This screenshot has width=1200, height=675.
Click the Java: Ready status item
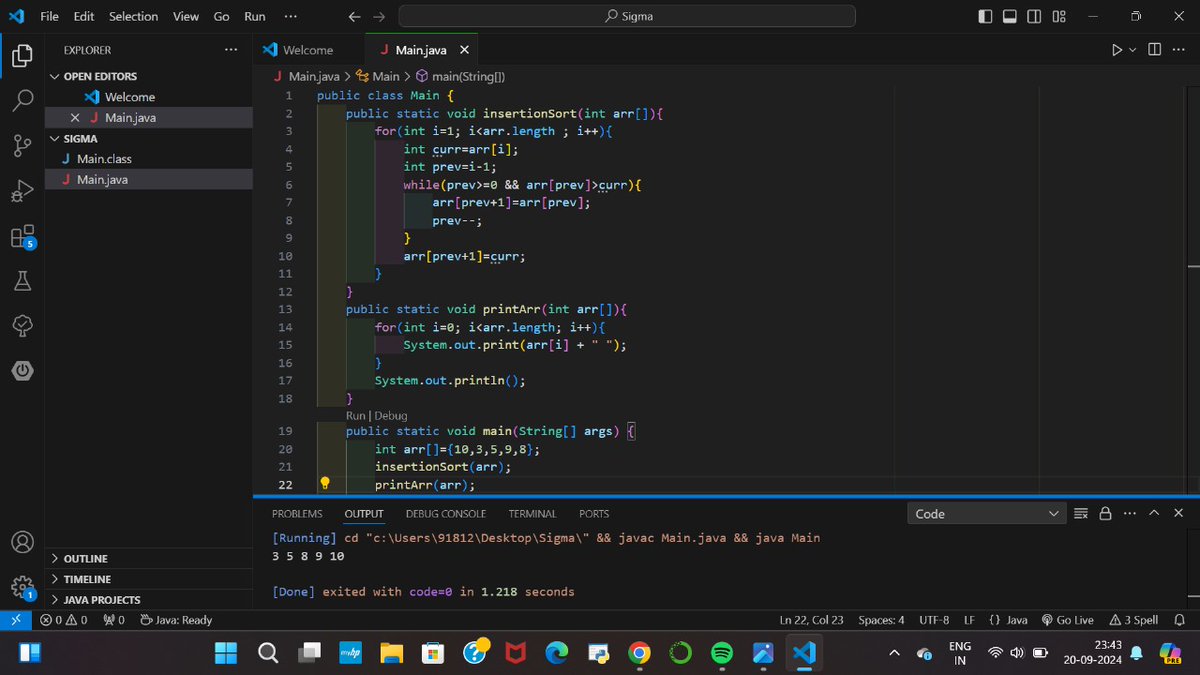point(177,620)
